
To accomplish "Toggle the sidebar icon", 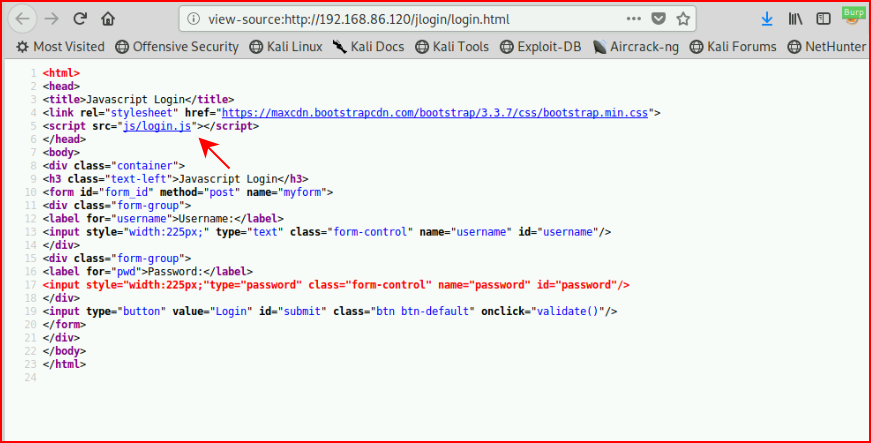I will point(823,19).
